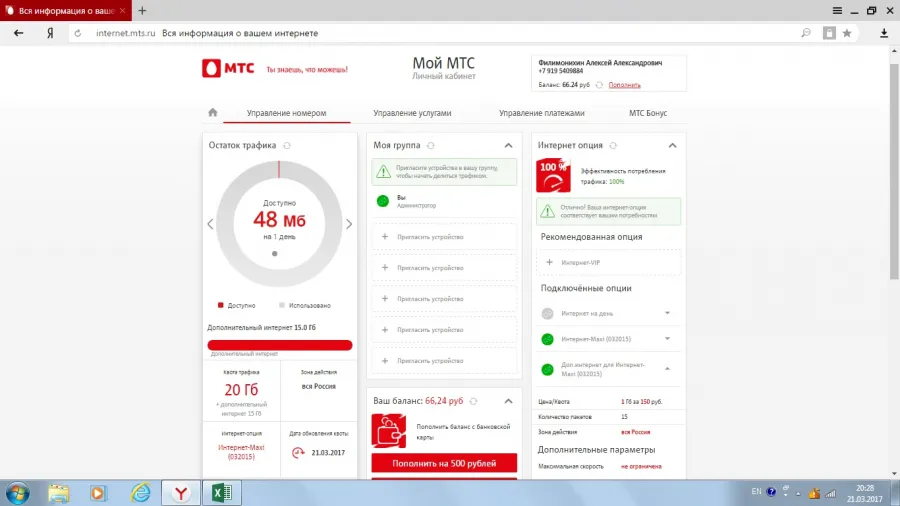Viewport: 900px width, 506px height.
Task: Open Windows Start menu
Action: point(17,493)
